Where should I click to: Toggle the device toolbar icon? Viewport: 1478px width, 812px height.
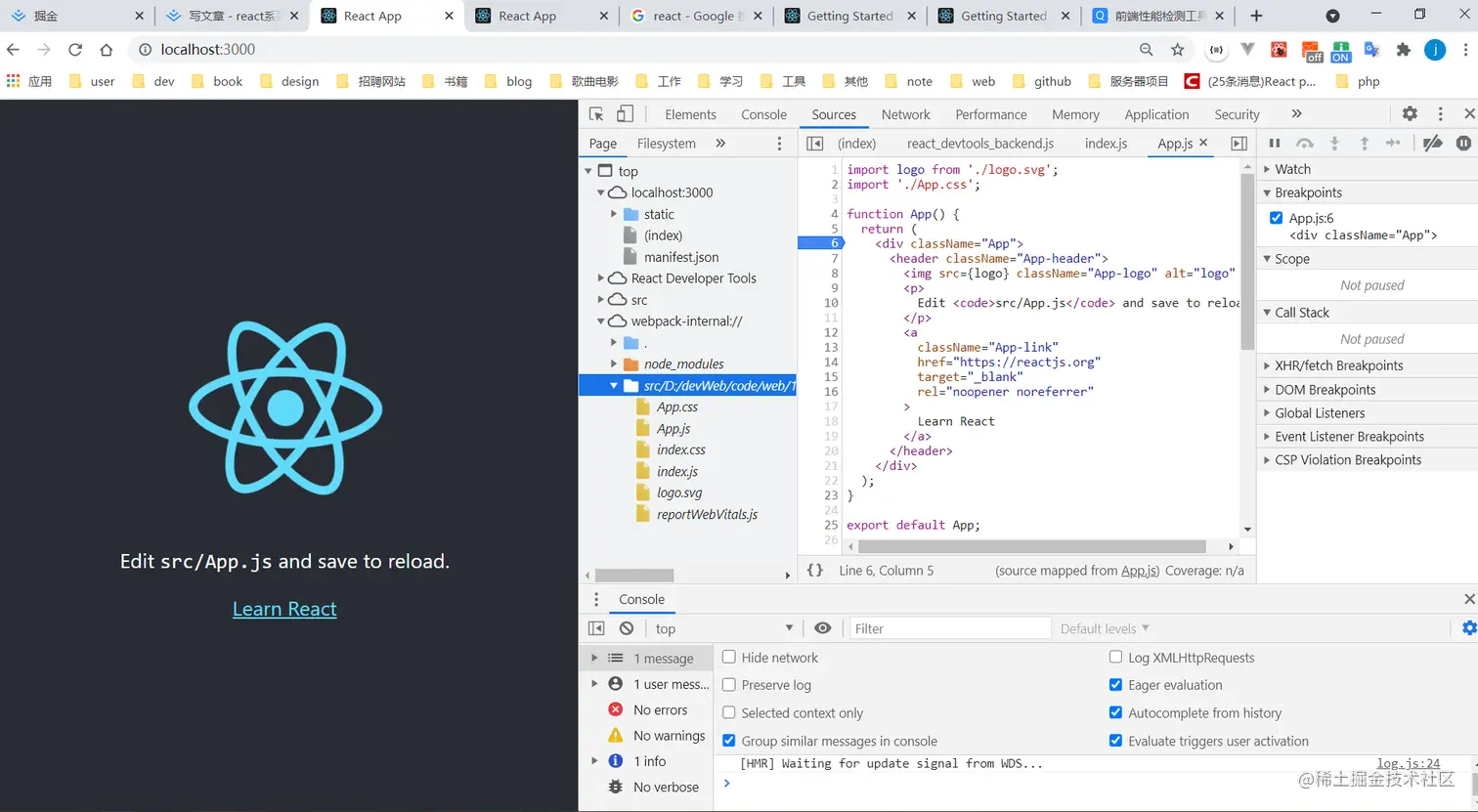coord(625,114)
